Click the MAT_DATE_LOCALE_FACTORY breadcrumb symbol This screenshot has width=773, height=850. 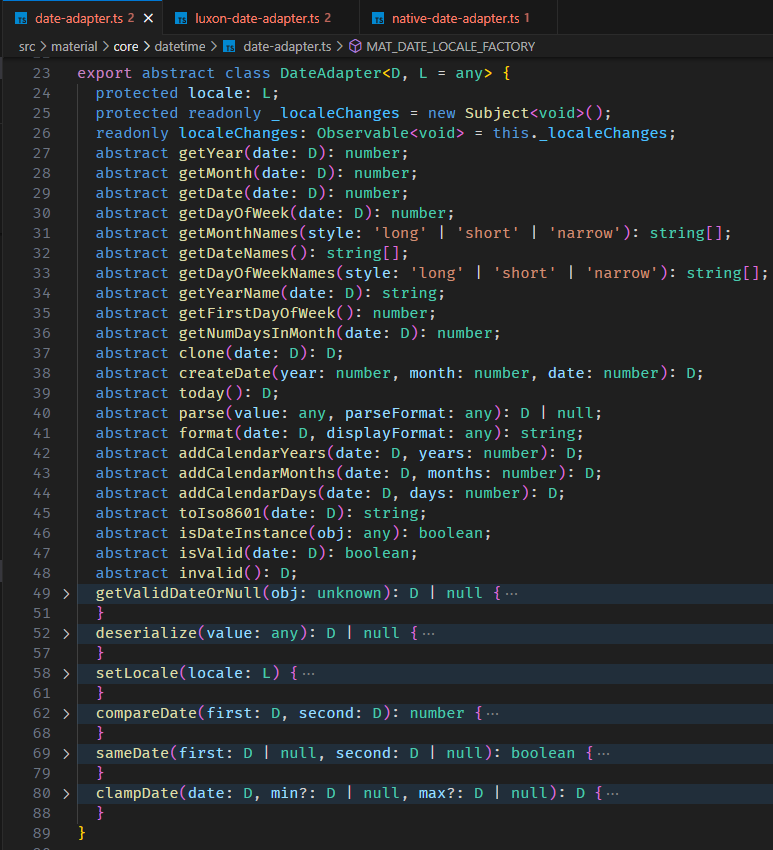click(450, 47)
